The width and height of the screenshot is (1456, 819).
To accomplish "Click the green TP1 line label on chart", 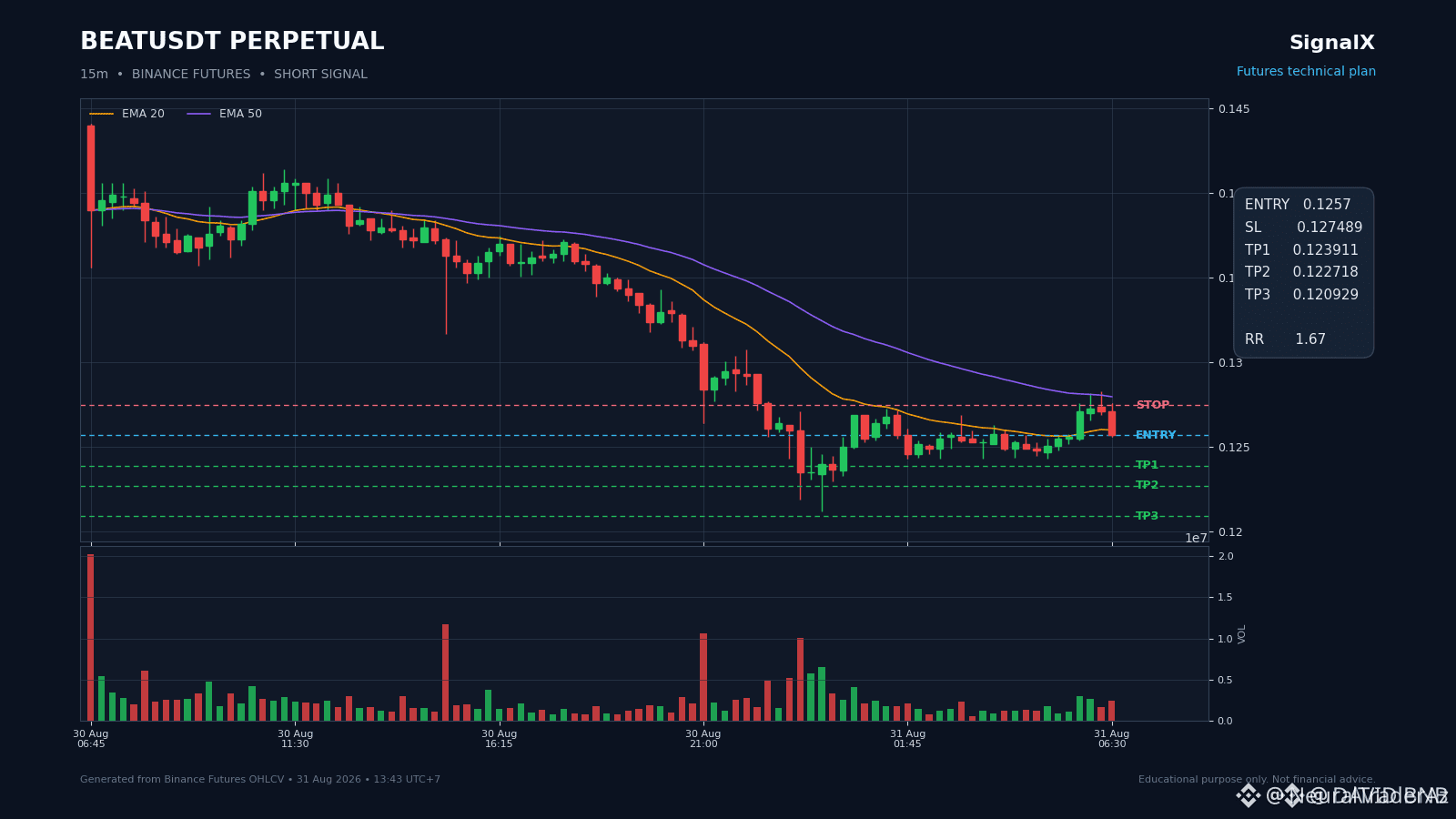I will point(1147,465).
